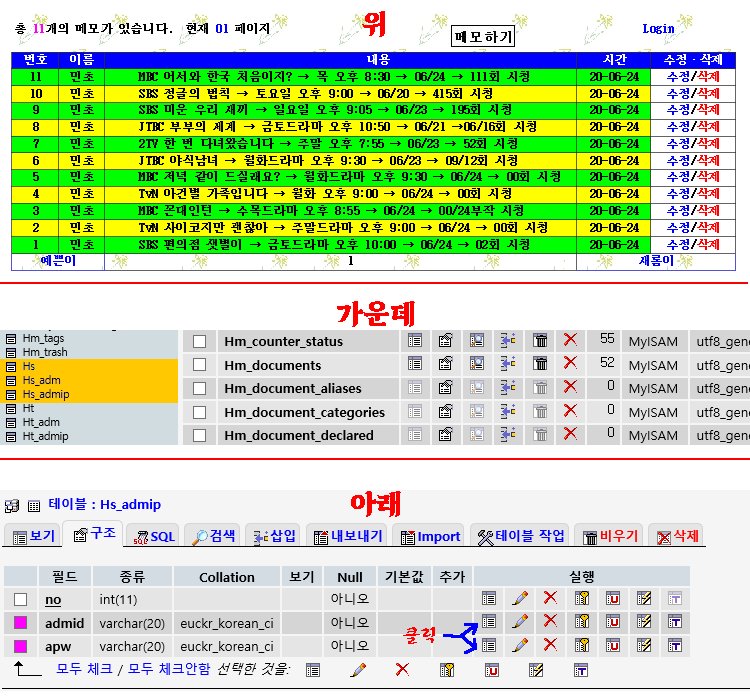Tick checkbox for Hm_counter_status table

(x=199, y=342)
